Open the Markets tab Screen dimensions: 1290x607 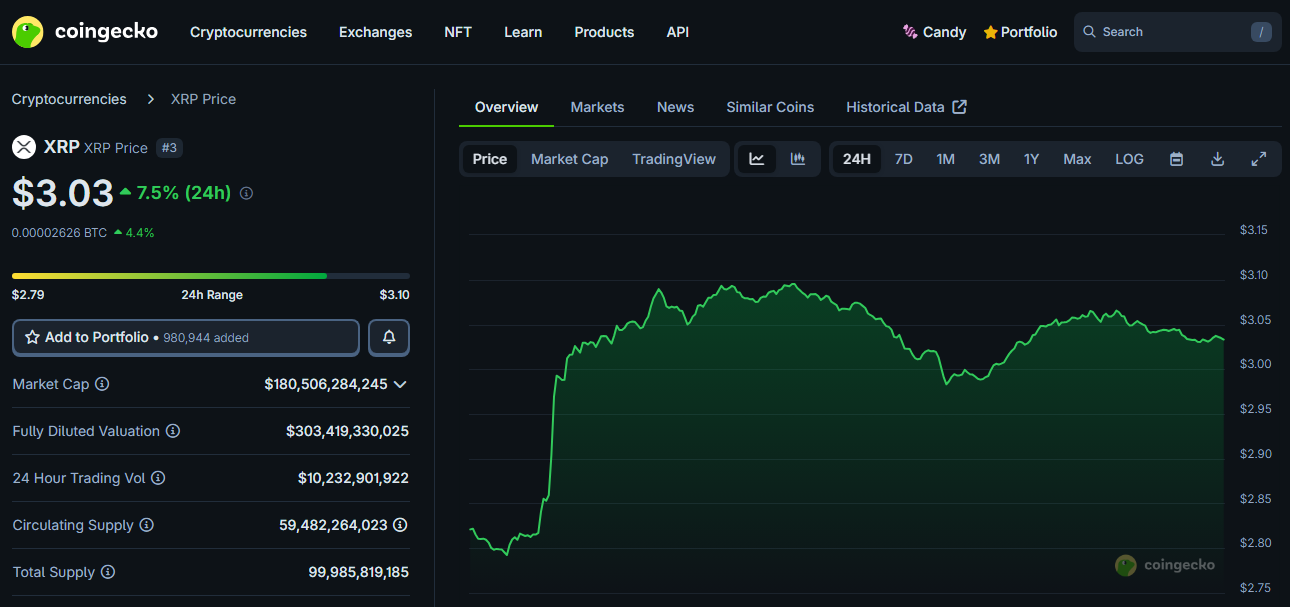pos(597,107)
